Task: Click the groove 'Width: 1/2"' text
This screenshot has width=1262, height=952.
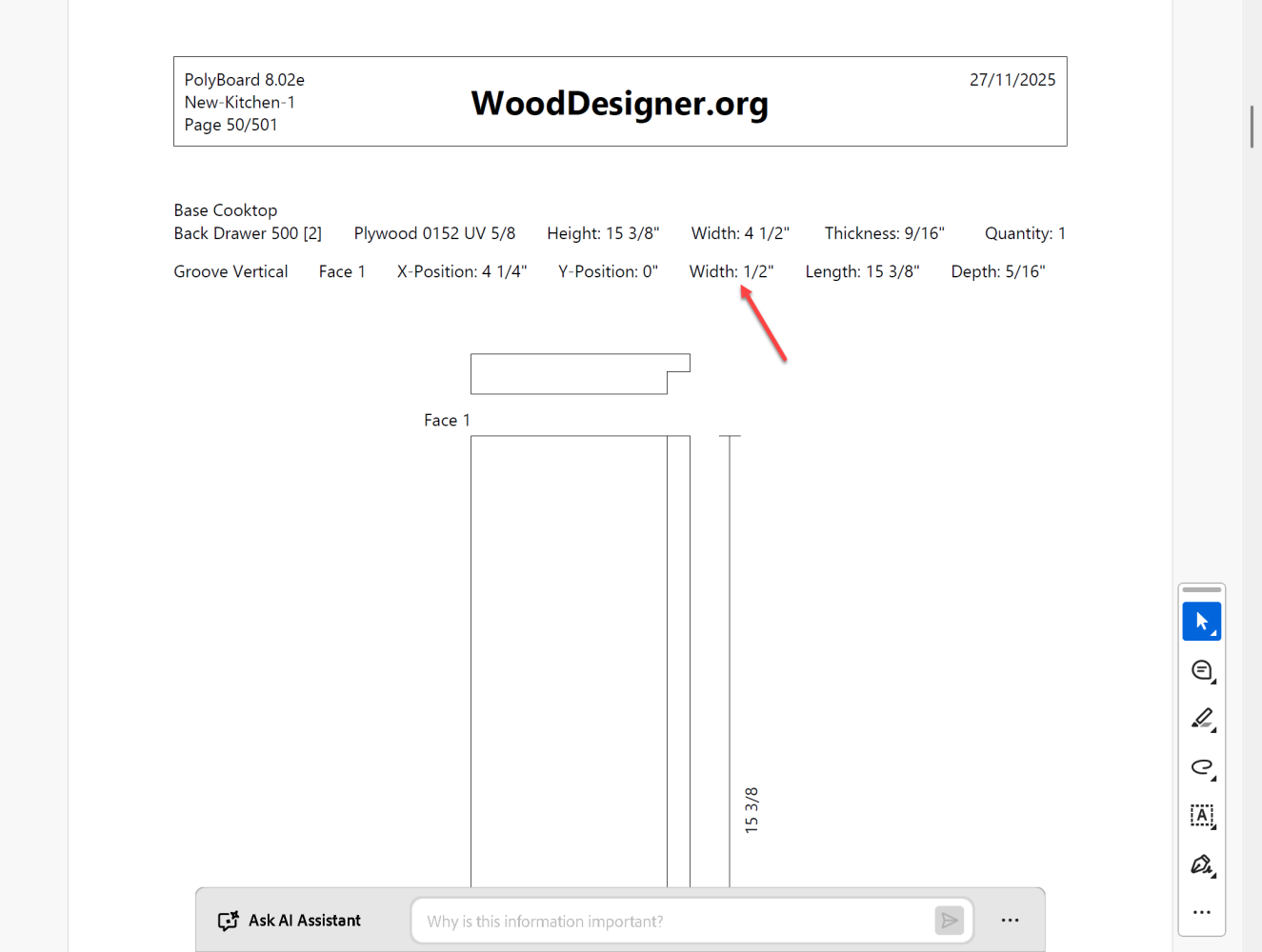Action: (x=731, y=271)
